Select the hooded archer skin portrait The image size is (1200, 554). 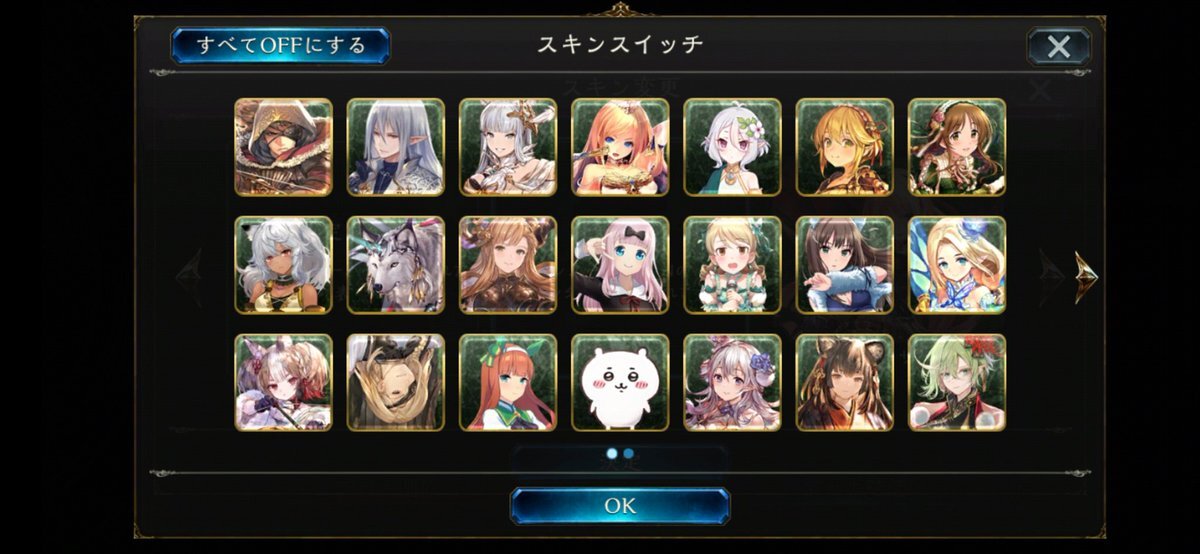[x=283, y=147]
